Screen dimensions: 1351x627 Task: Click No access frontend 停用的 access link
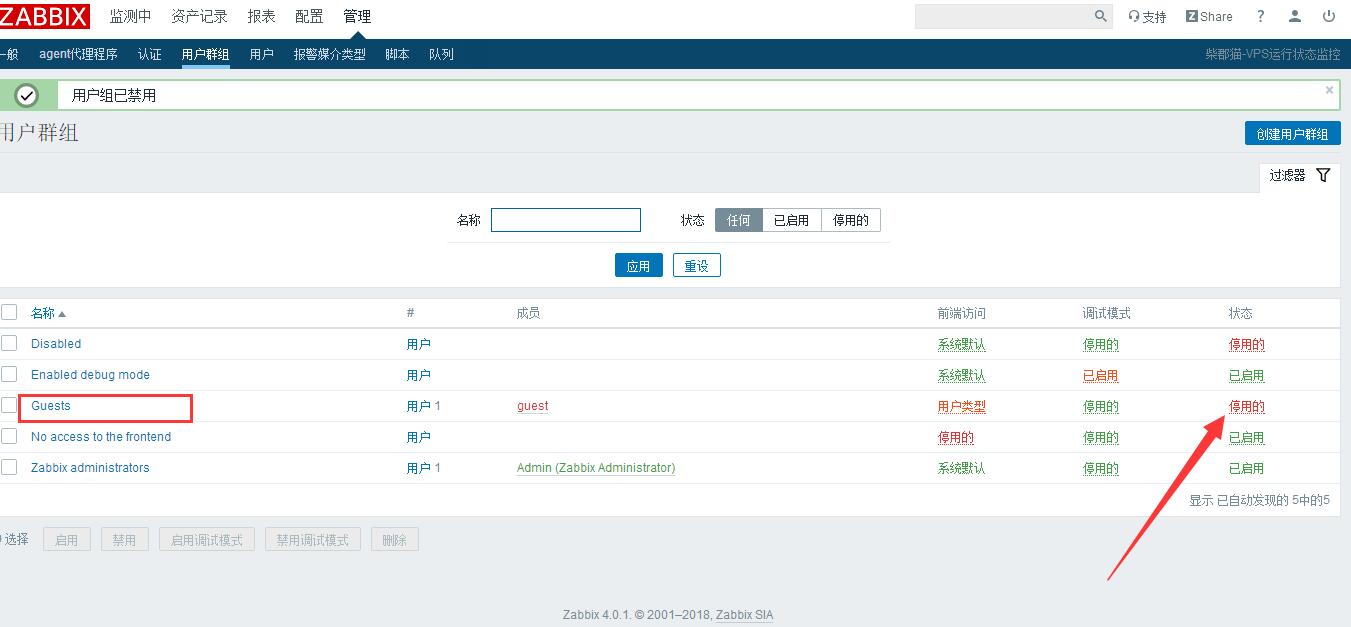click(x=956, y=437)
